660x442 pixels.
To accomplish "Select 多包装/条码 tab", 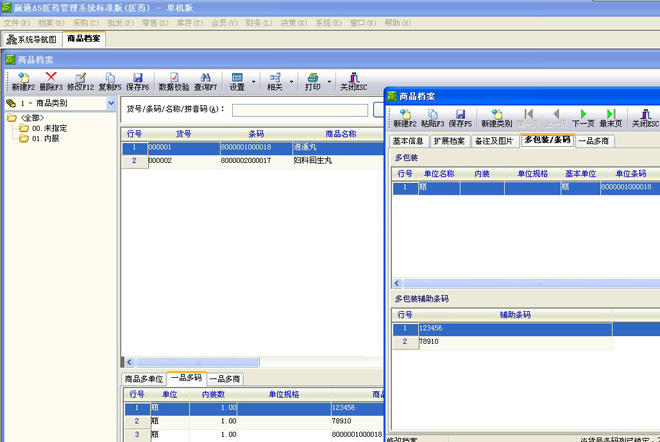I will [547, 140].
